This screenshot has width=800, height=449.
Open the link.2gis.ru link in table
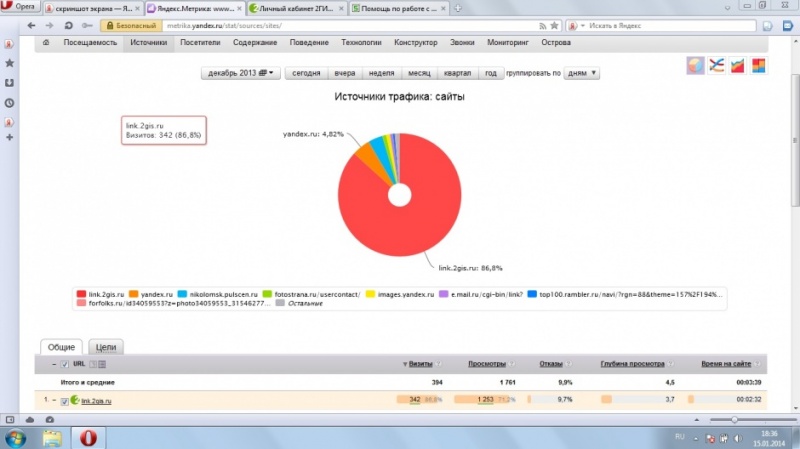pos(96,401)
